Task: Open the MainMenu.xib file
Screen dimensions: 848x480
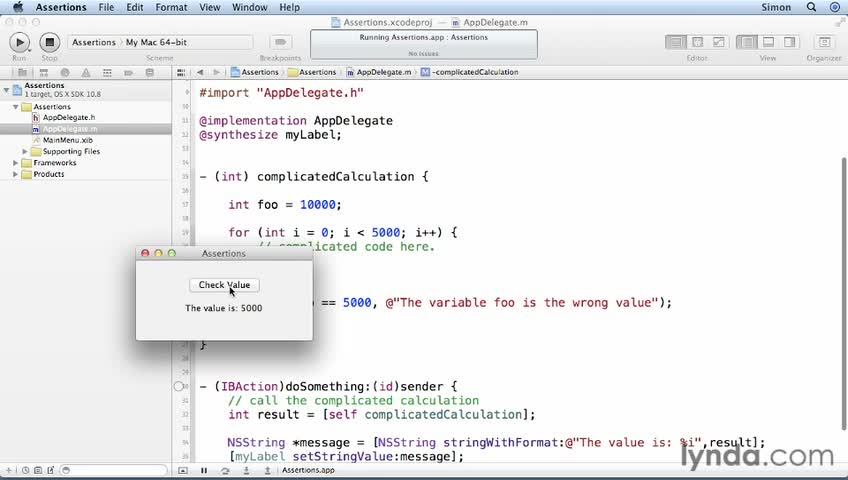Action: pyautogui.click(x=68, y=140)
